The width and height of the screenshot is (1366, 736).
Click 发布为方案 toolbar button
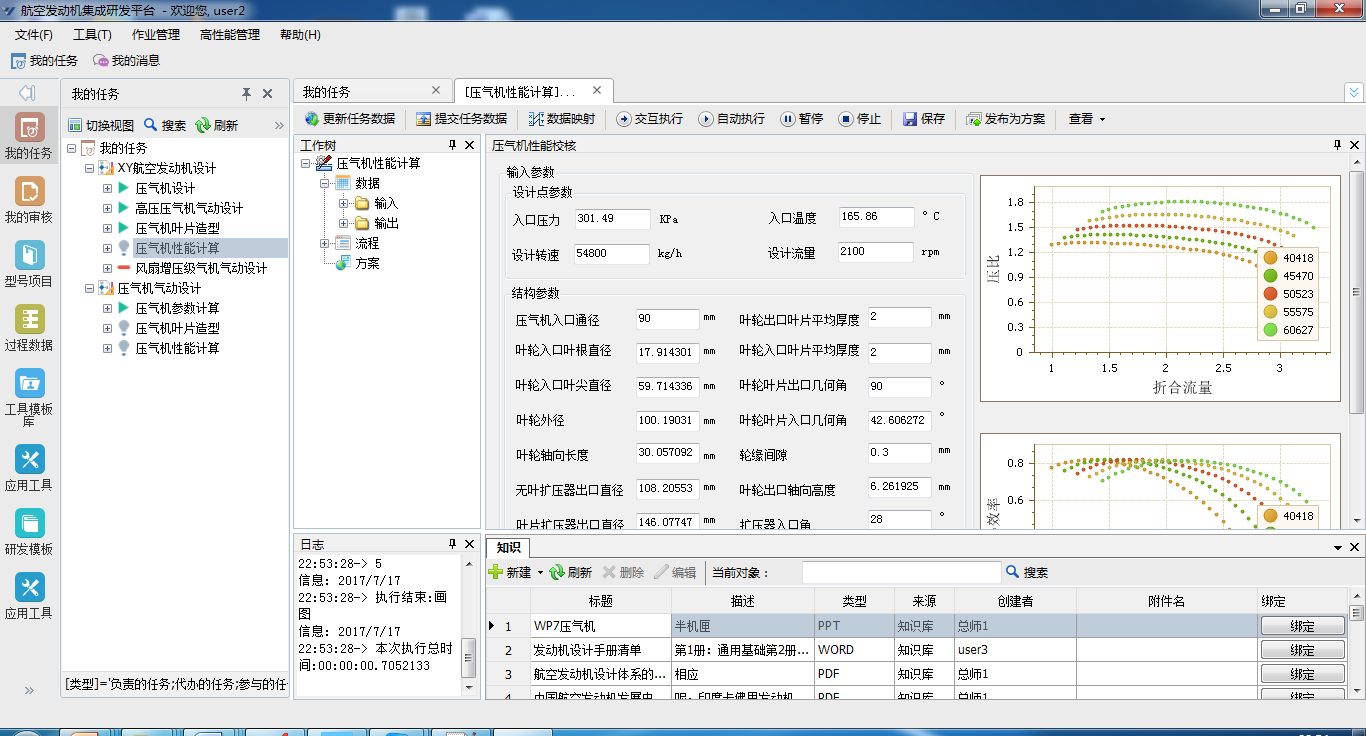[1005, 119]
